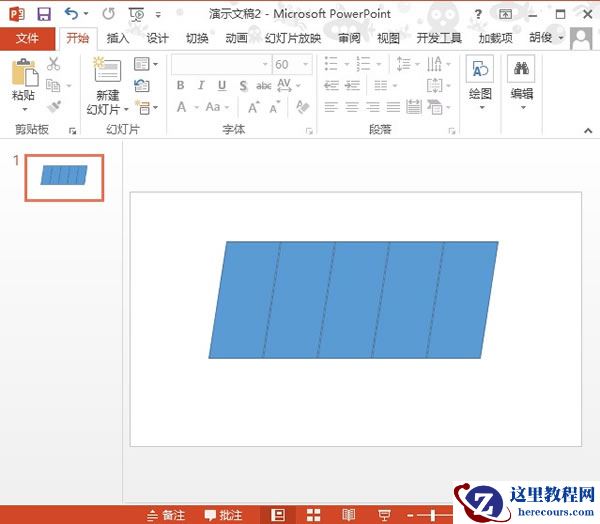This screenshot has width=600, height=524.
Task: Open Font dialog launcher in 字体 group
Action: tap(309, 131)
